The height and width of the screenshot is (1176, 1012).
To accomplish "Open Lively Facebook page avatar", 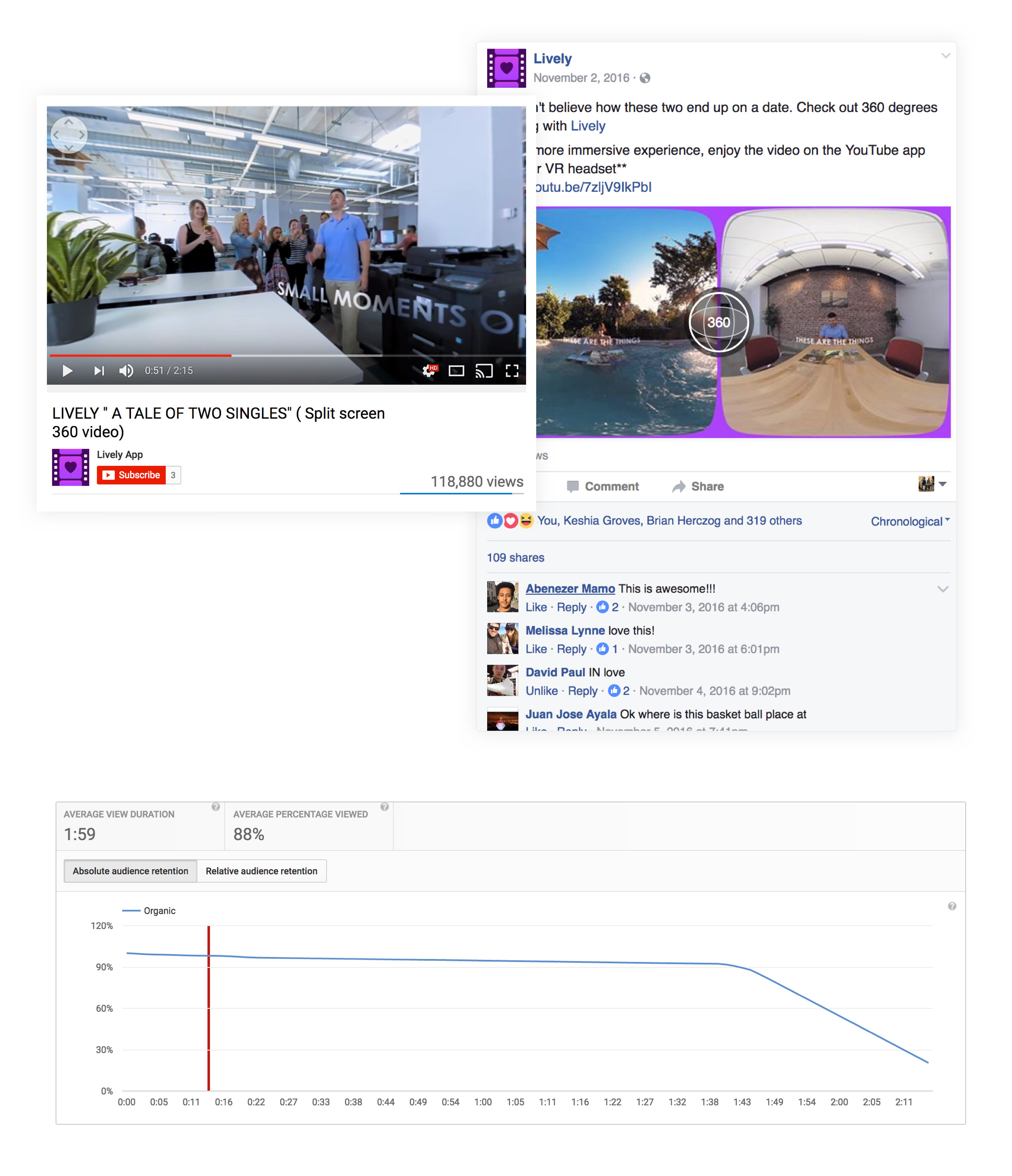I will (x=506, y=68).
